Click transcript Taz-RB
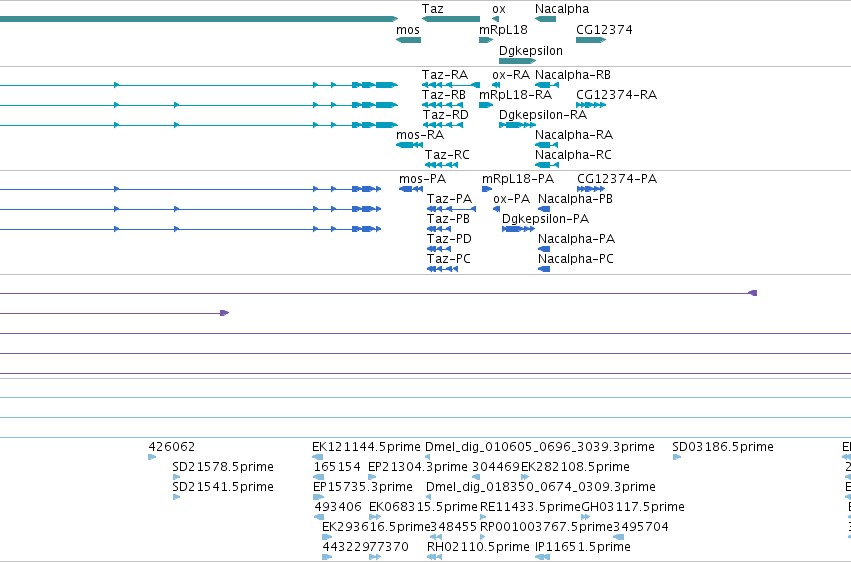The width and height of the screenshot is (851, 562). (x=443, y=95)
